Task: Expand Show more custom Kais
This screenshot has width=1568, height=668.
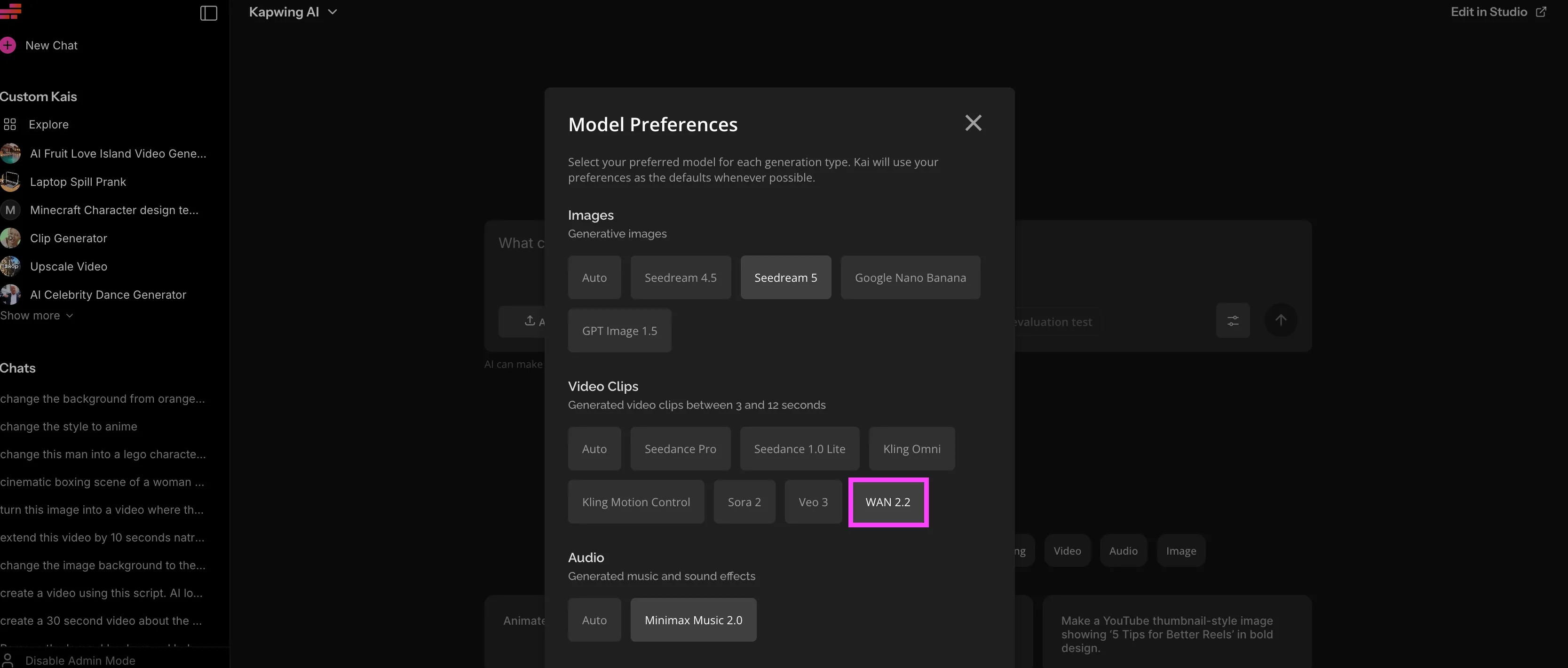Action: (37, 316)
